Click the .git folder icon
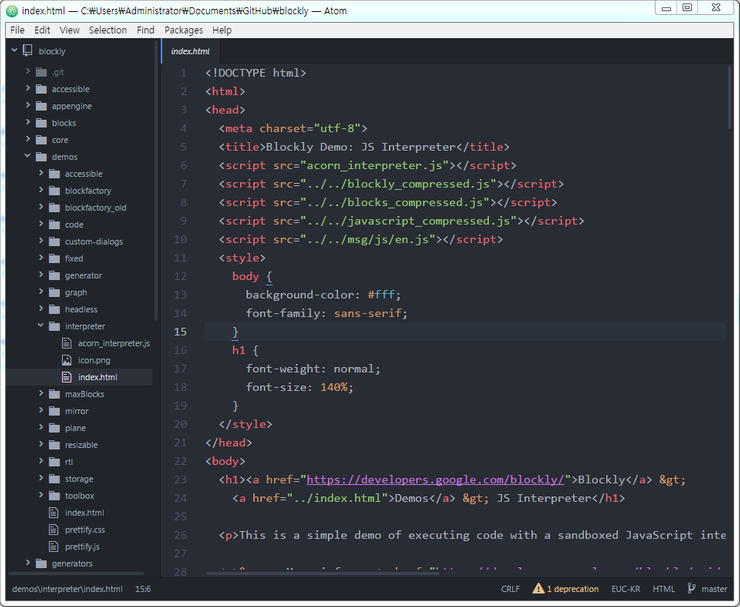 pyautogui.click(x=41, y=72)
